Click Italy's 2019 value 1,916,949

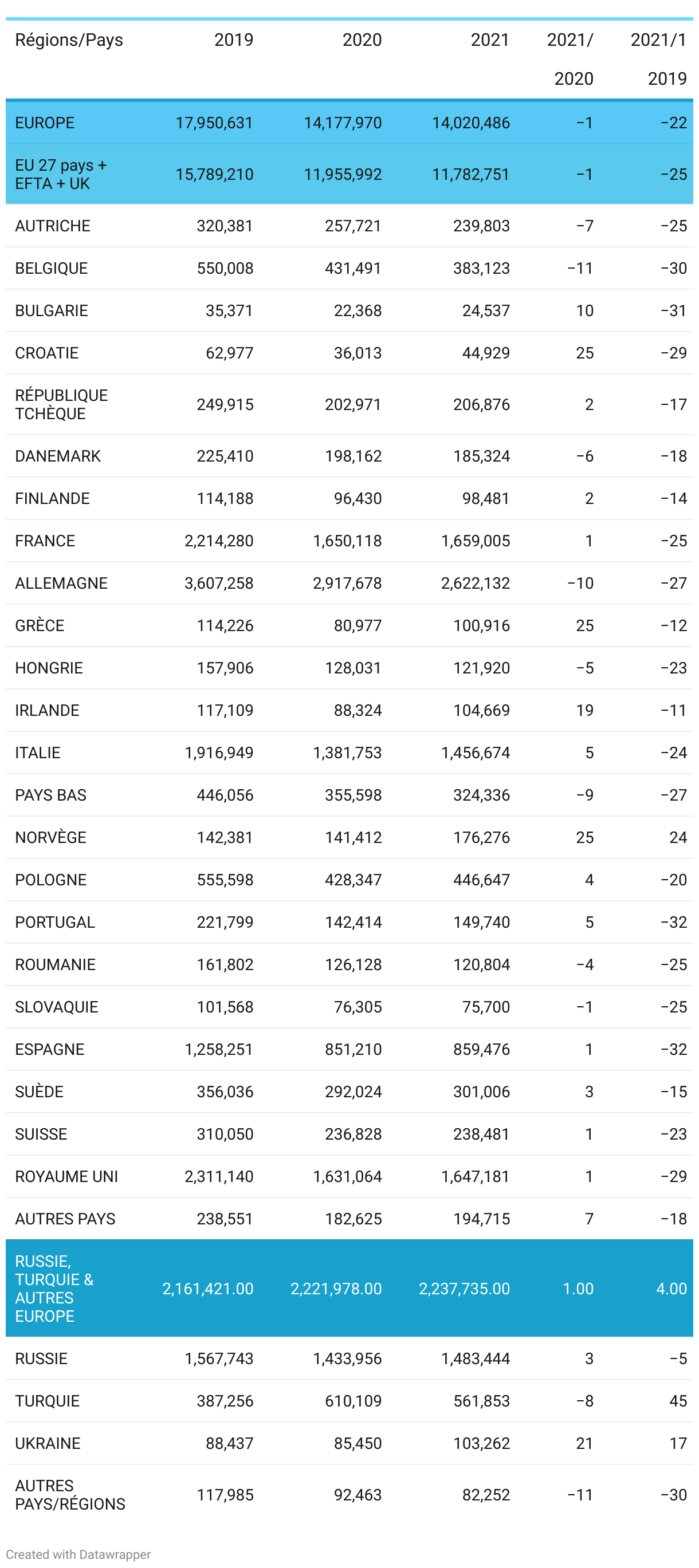point(219,753)
